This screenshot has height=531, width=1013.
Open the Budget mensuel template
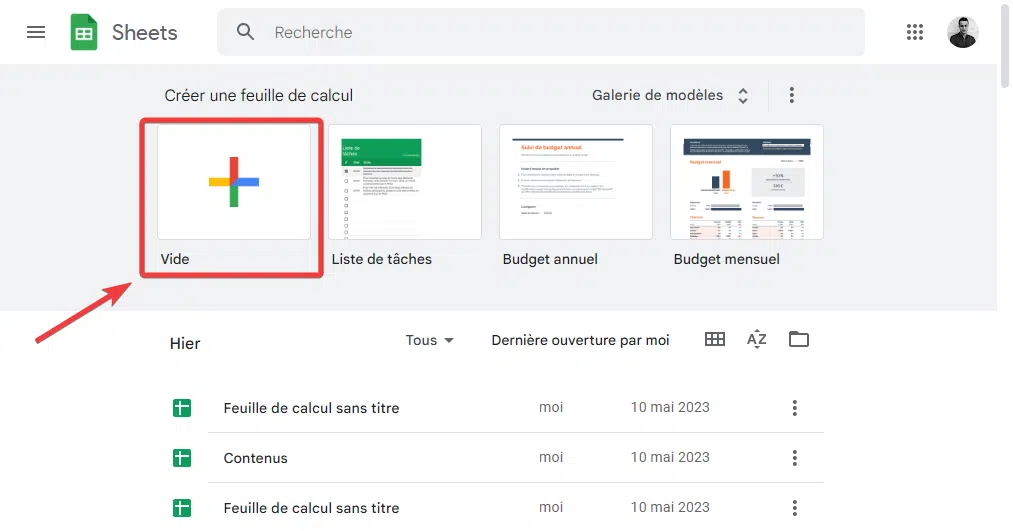pos(747,182)
